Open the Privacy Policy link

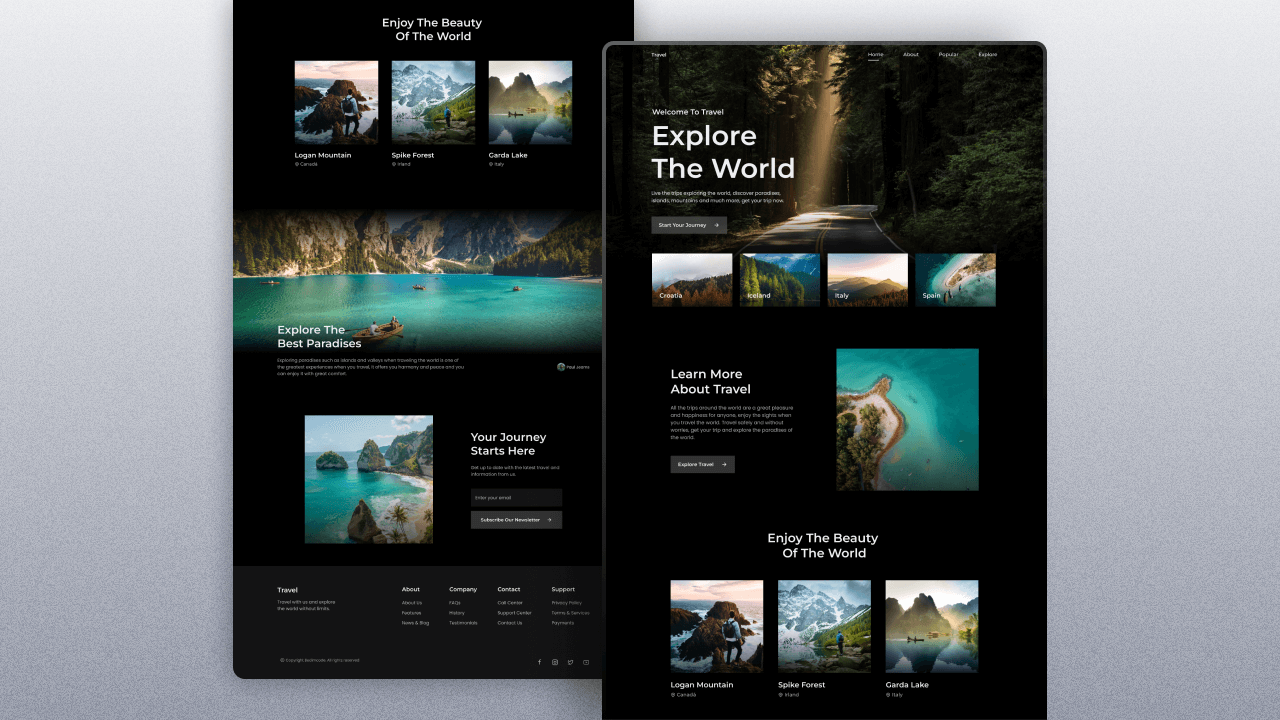point(567,602)
